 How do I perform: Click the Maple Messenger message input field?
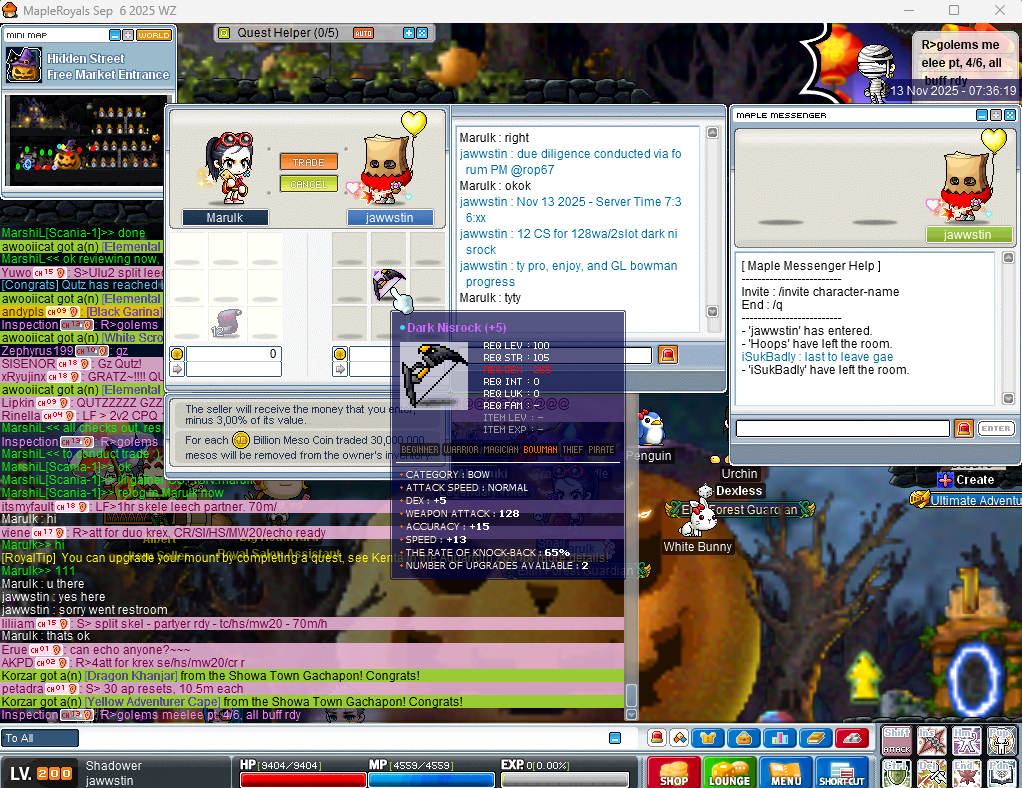coord(842,428)
